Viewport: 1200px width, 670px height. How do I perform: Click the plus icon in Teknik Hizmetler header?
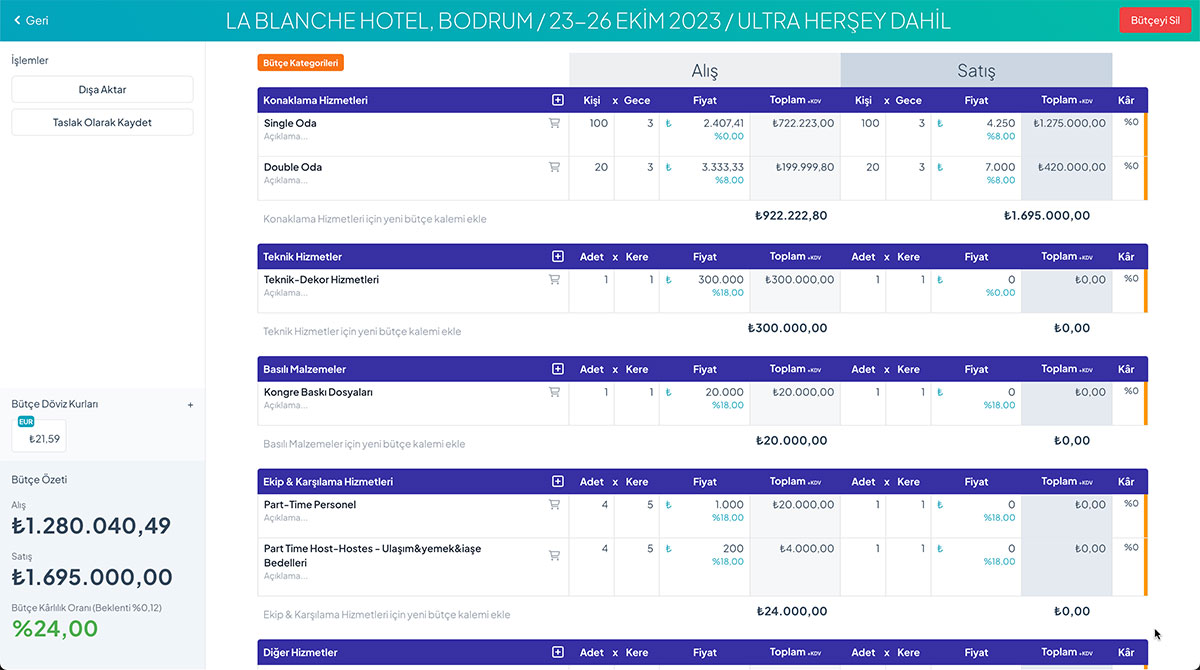[557, 257]
